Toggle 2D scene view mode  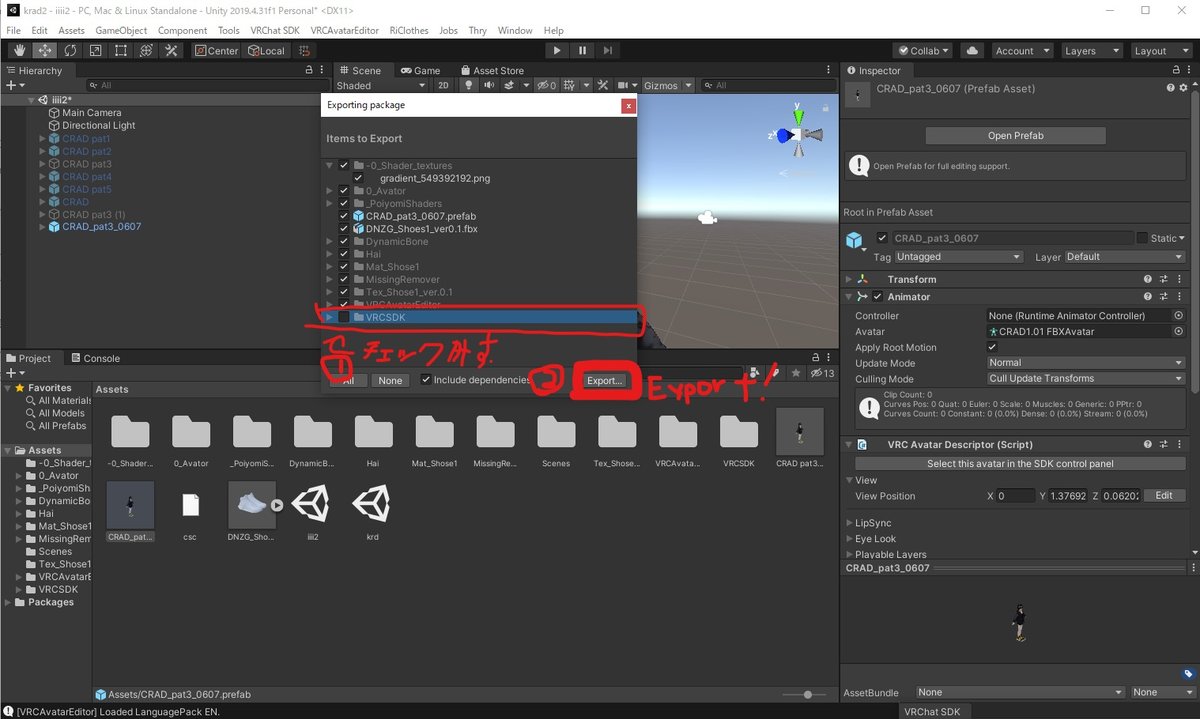[443, 85]
